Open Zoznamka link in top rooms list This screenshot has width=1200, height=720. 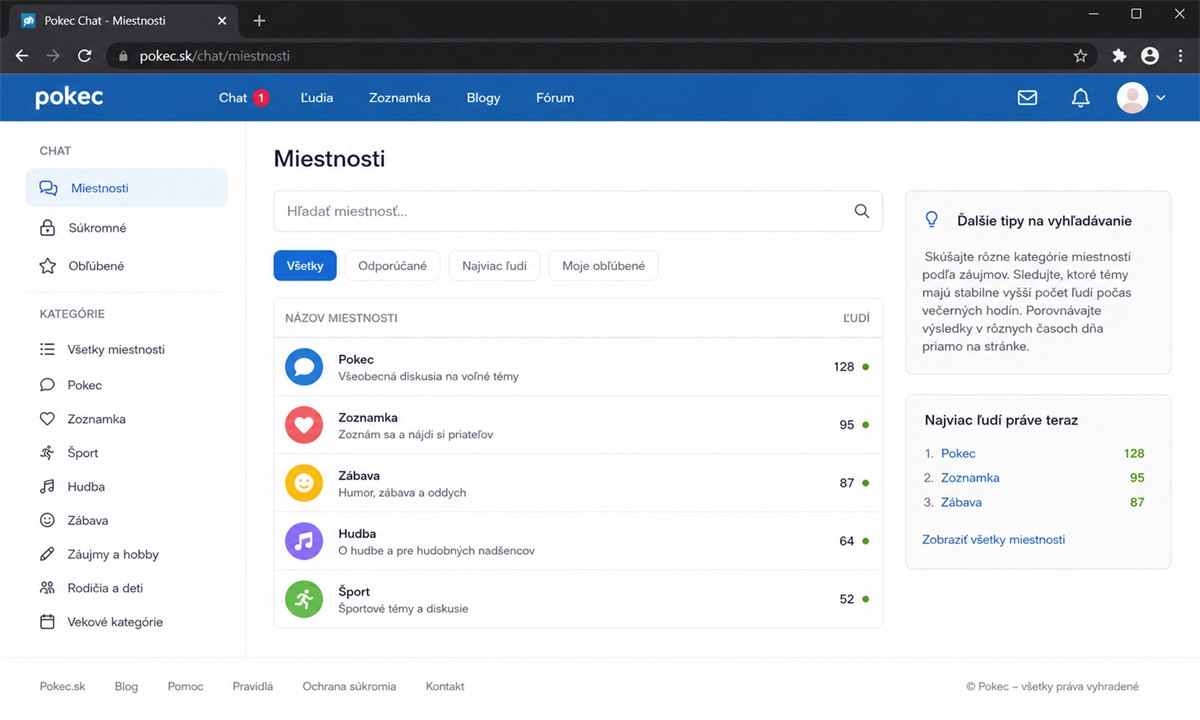tap(970, 478)
